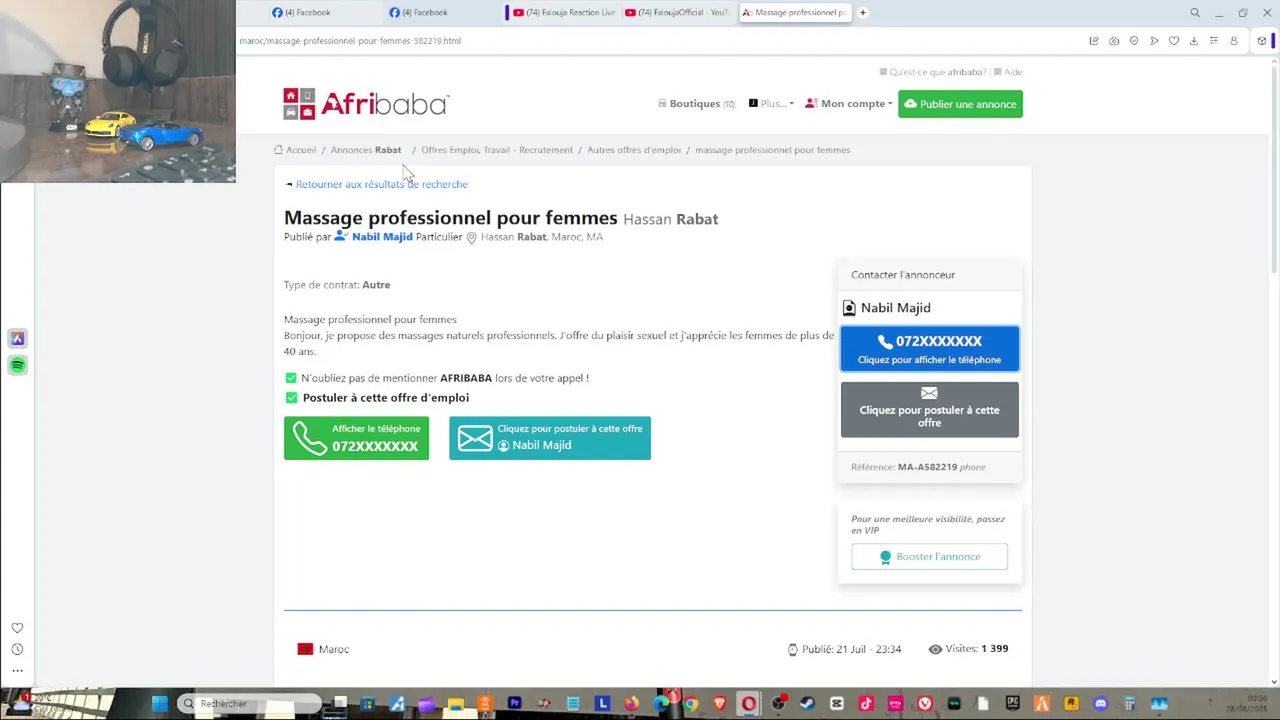Click Publier une annonce button

tap(960, 104)
